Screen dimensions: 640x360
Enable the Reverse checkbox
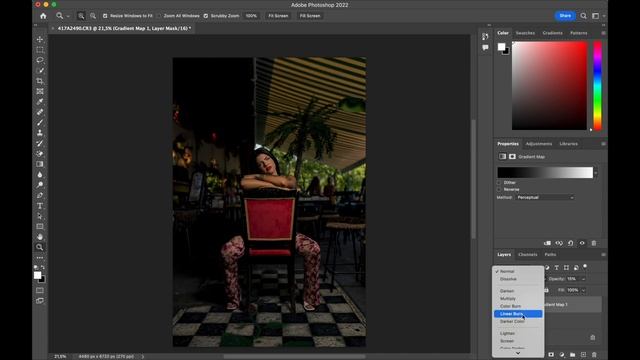(499, 189)
